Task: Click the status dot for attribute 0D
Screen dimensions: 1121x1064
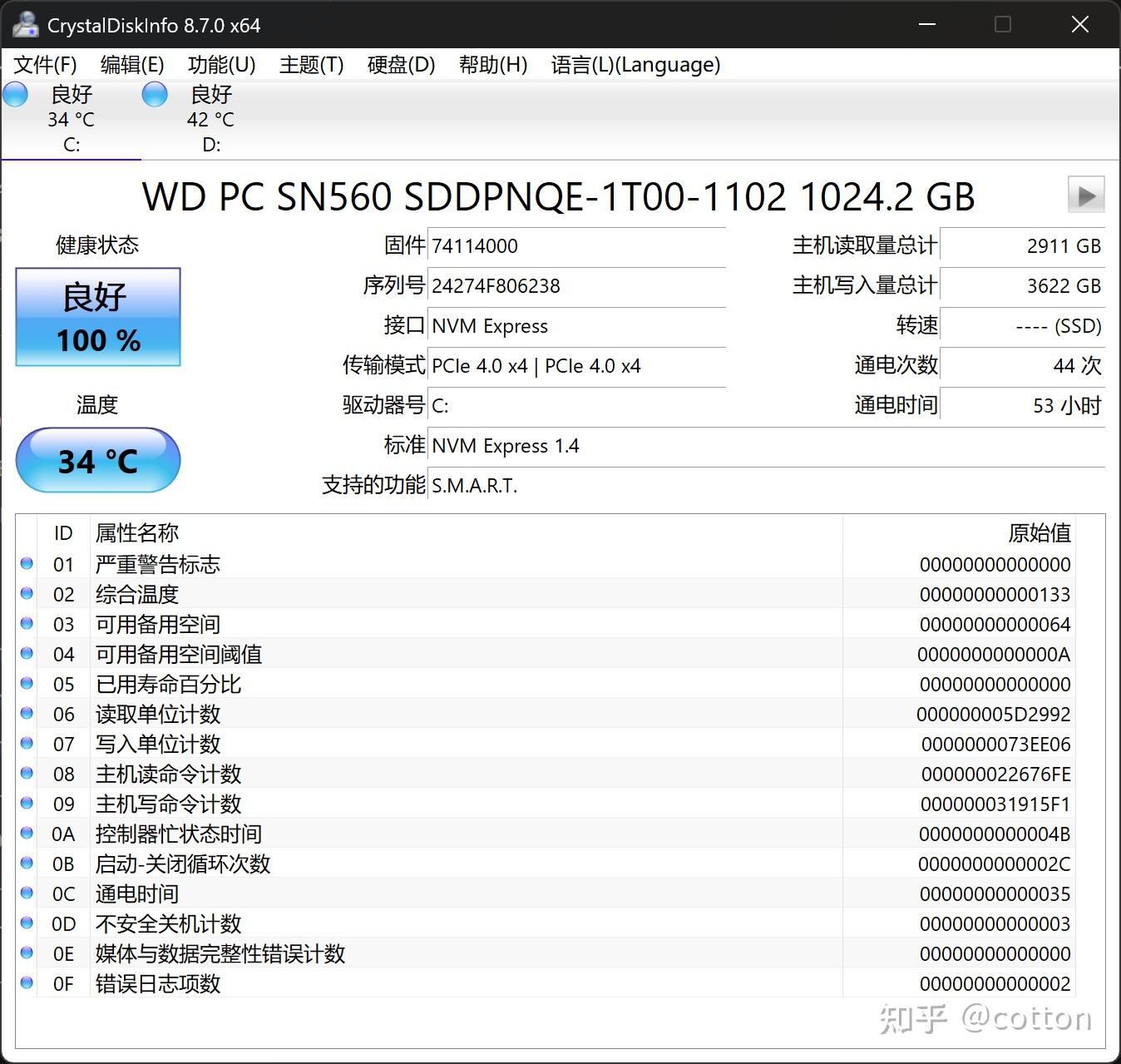Action: tap(27, 923)
